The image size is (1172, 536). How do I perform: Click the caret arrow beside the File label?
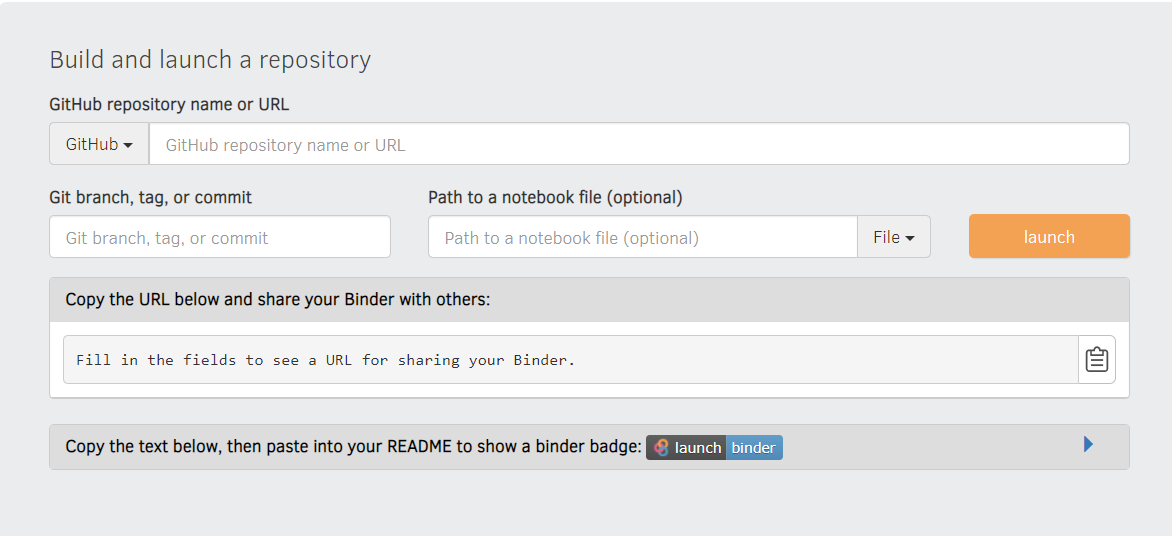[x=910, y=238]
